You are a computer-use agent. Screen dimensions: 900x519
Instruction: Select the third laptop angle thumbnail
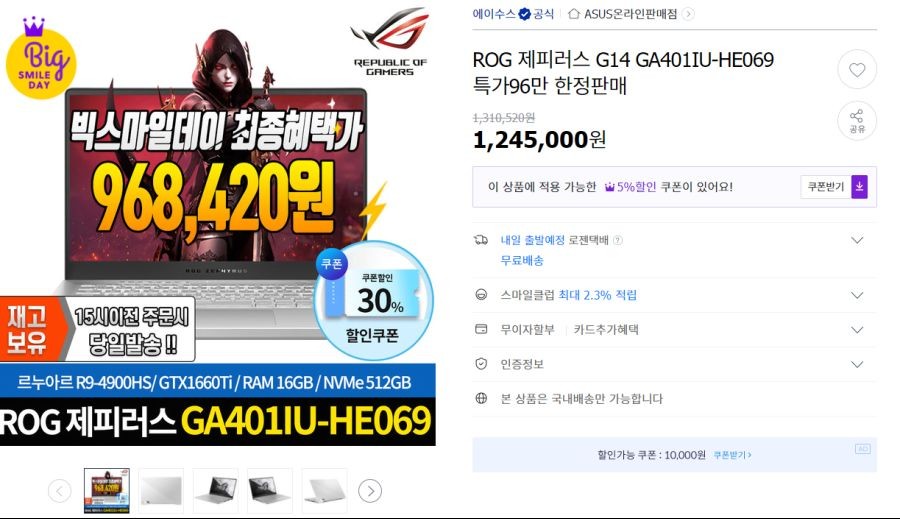216,491
